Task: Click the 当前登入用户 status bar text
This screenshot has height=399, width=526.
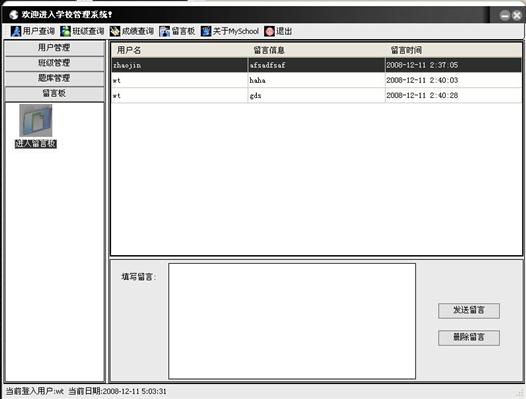Action: pos(35,391)
